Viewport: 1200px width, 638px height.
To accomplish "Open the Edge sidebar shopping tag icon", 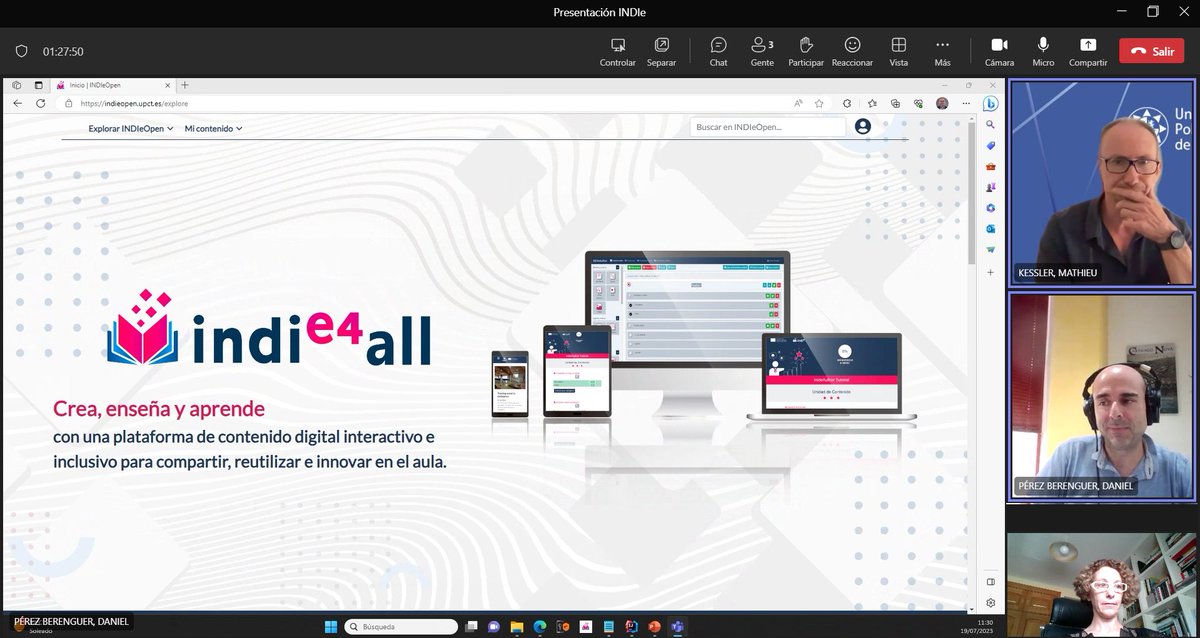I will point(990,146).
